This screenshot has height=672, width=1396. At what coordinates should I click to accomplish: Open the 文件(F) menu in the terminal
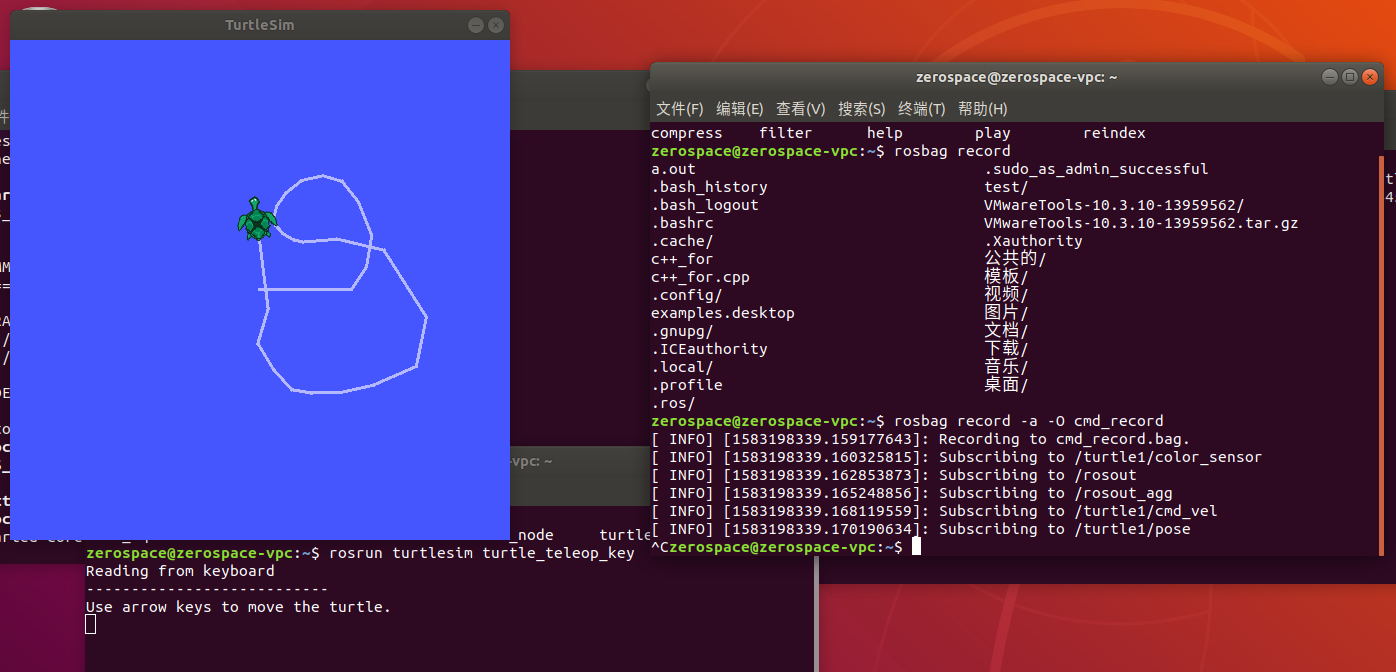coord(679,108)
